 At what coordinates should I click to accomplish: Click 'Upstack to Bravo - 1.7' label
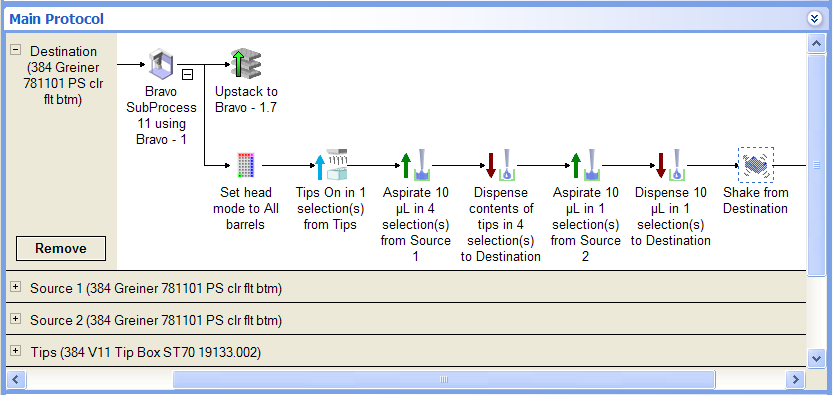[x=246, y=100]
